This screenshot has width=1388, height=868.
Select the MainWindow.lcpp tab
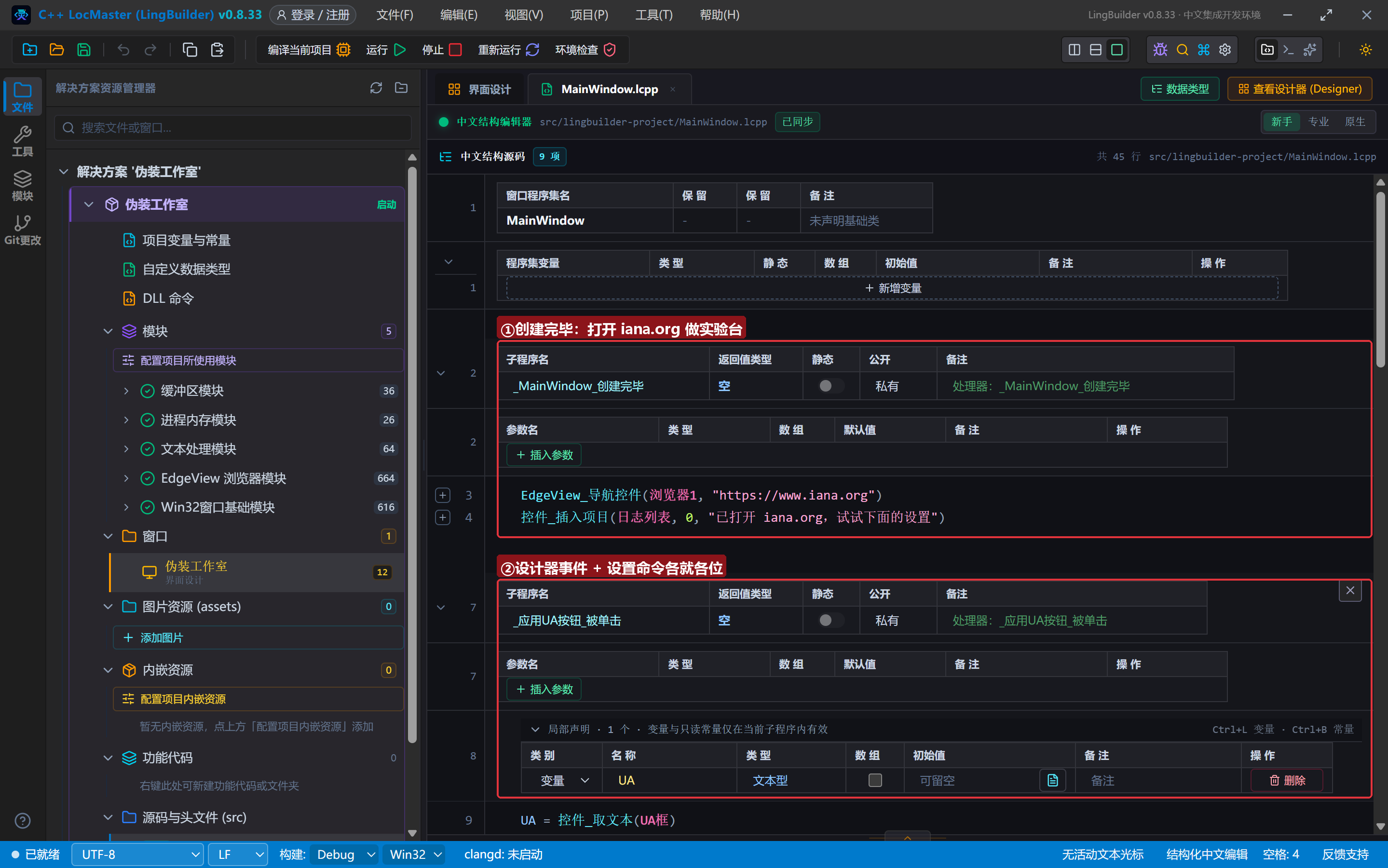click(x=609, y=89)
